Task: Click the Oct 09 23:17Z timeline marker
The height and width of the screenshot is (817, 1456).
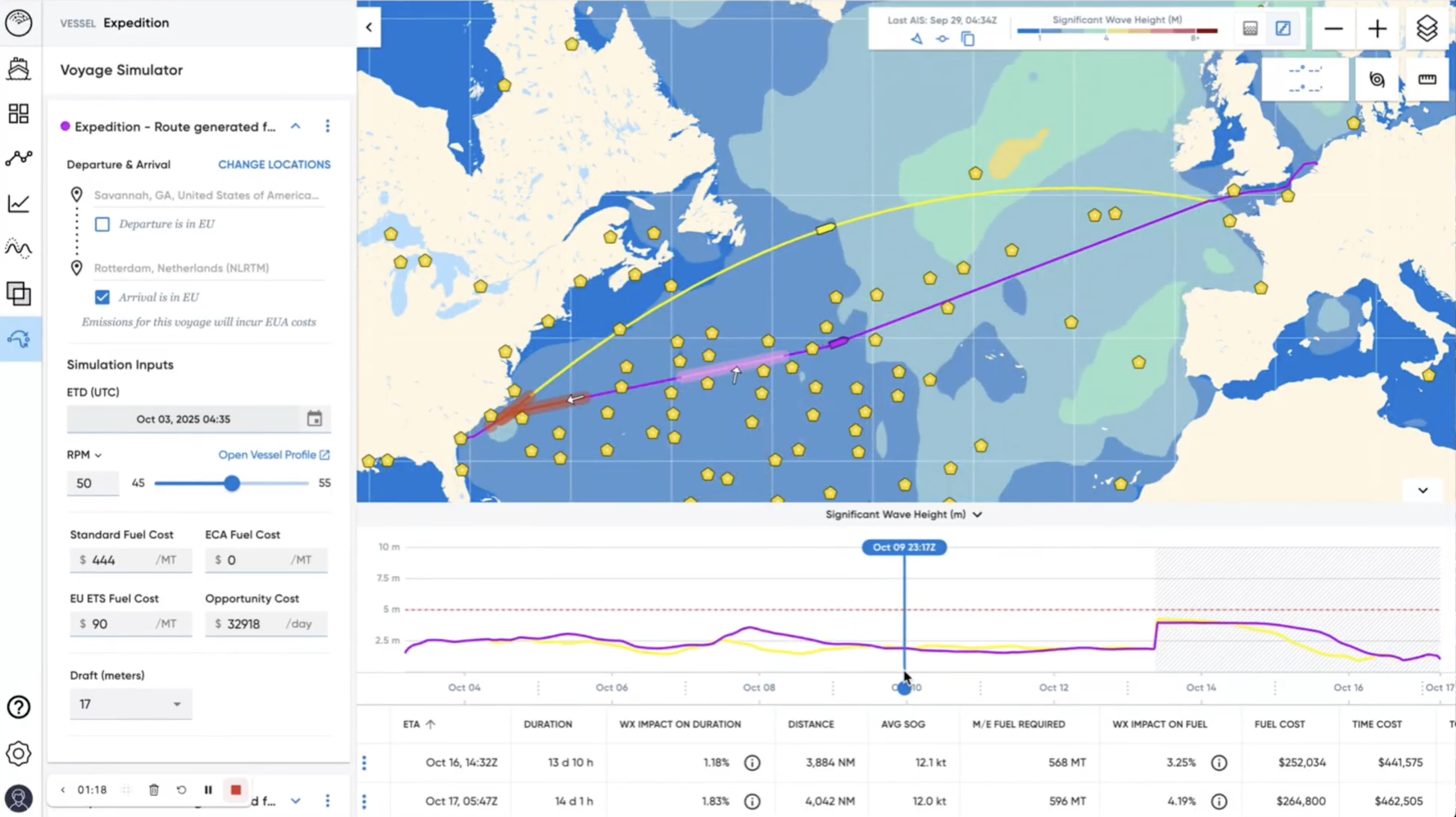Action: [x=904, y=548]
